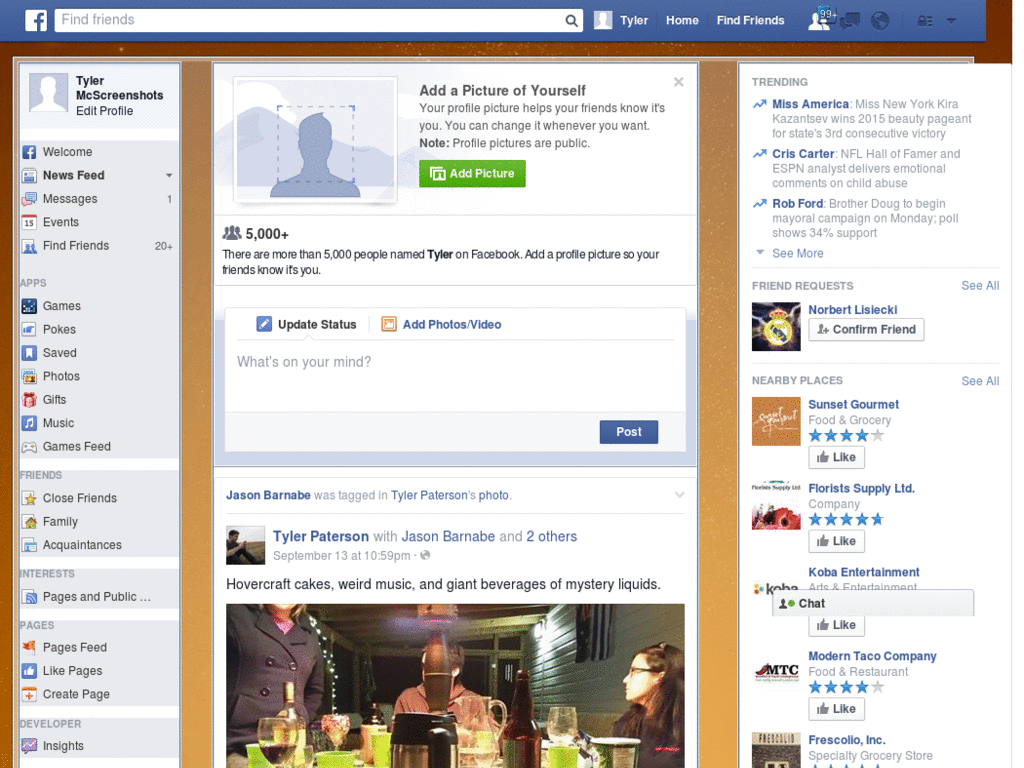Select the Update Status tab
Viewport: 1024px width, 768px height.
pos(306,325)
